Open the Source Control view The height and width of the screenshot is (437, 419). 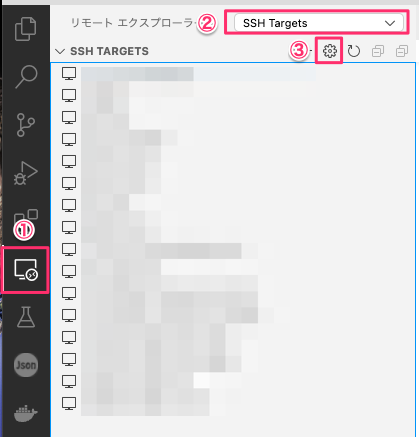26,125
